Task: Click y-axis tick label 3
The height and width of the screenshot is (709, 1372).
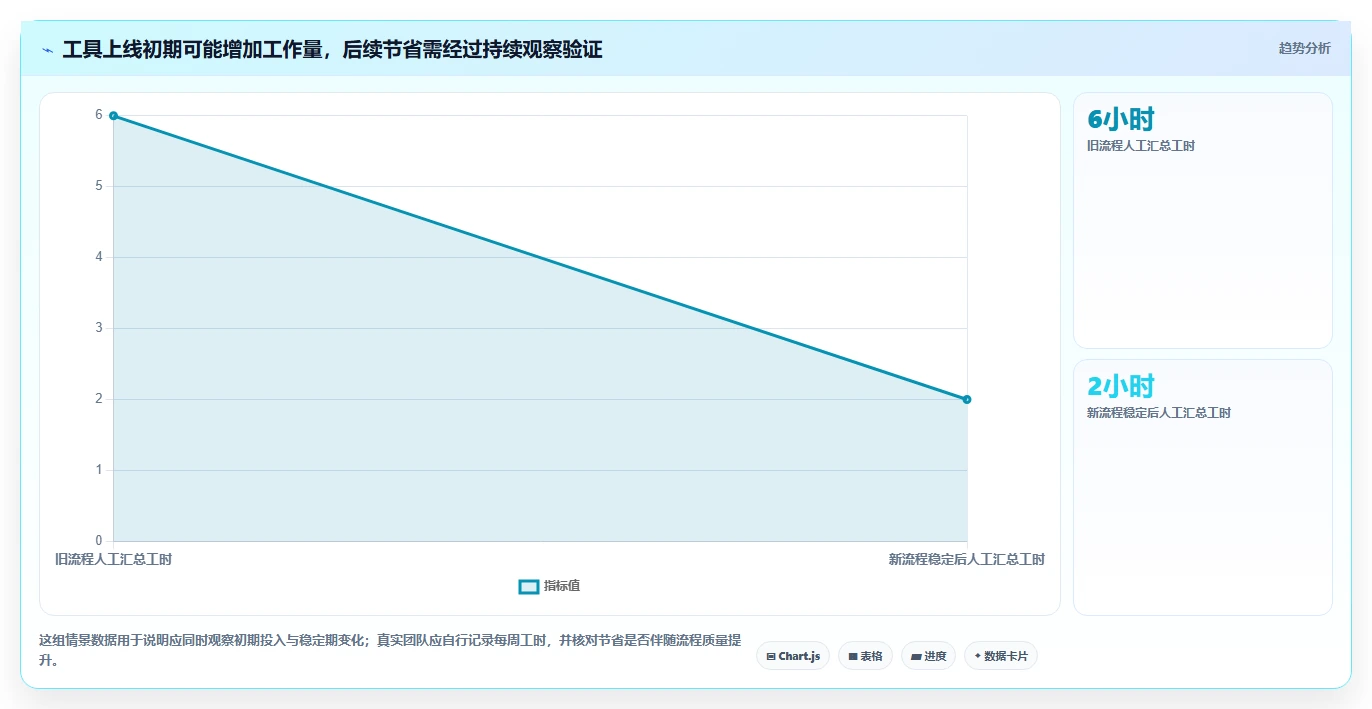Action: 99,328
